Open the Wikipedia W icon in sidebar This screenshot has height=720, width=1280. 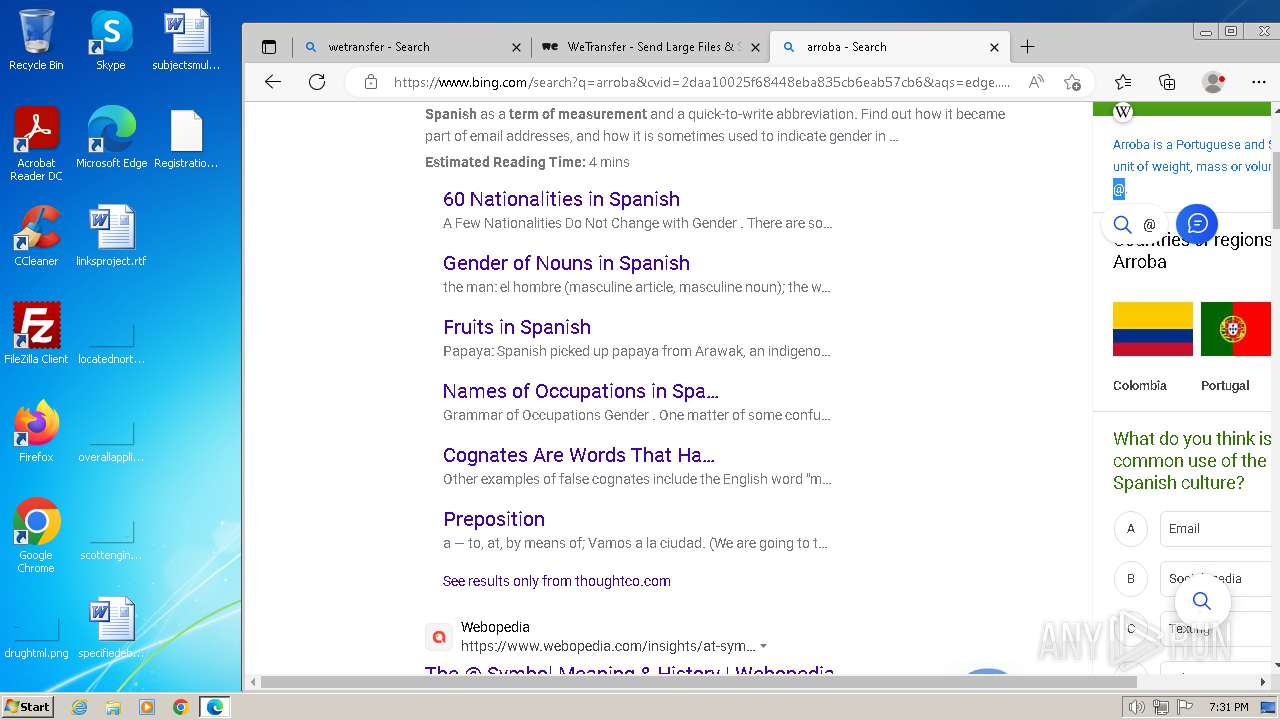[1123, 112]
